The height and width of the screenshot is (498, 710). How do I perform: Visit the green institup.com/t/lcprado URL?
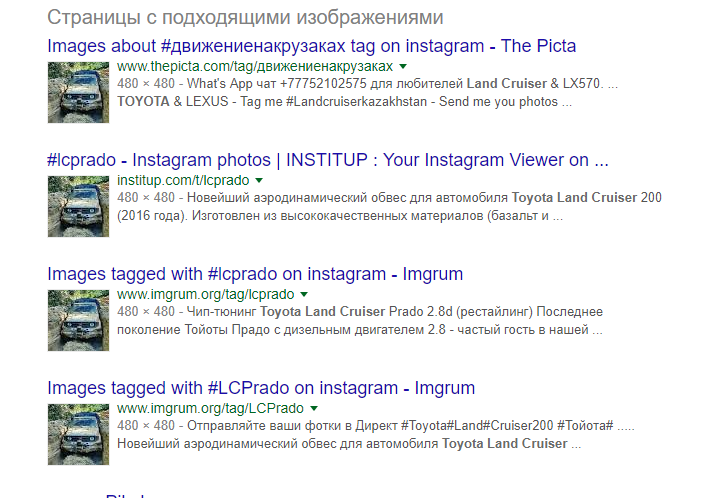pyautogui.click(x=183, y=181)
